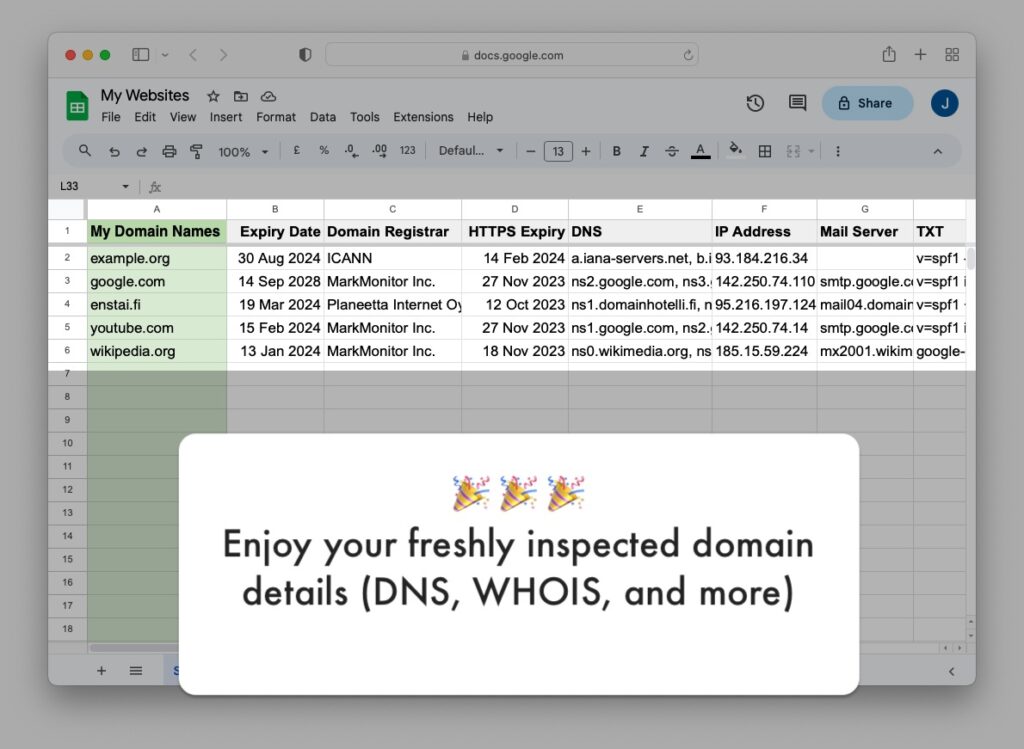Click the merge cells icon
1024x749 pixels.
(x=793, y=151)
